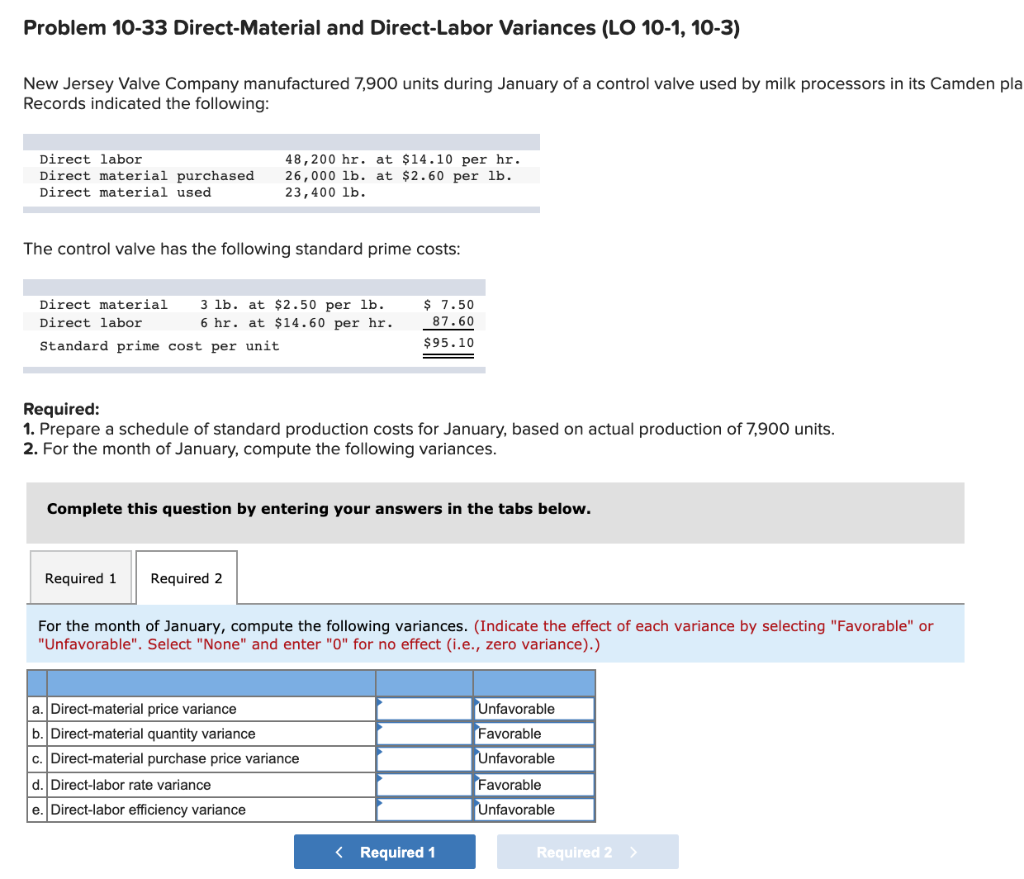1024x879 pixels.
Task: Open effect dropdown for Direct-material purchase price variance
Action: coord(534,759)
